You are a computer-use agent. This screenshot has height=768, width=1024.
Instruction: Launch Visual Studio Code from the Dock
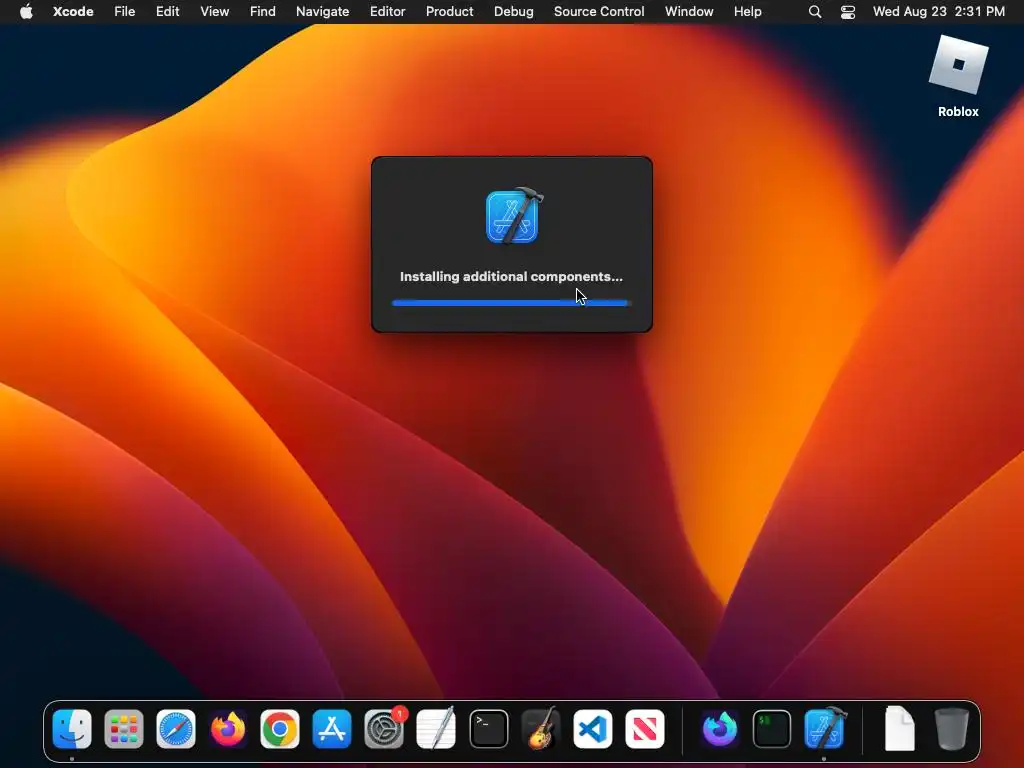(593, 728)
